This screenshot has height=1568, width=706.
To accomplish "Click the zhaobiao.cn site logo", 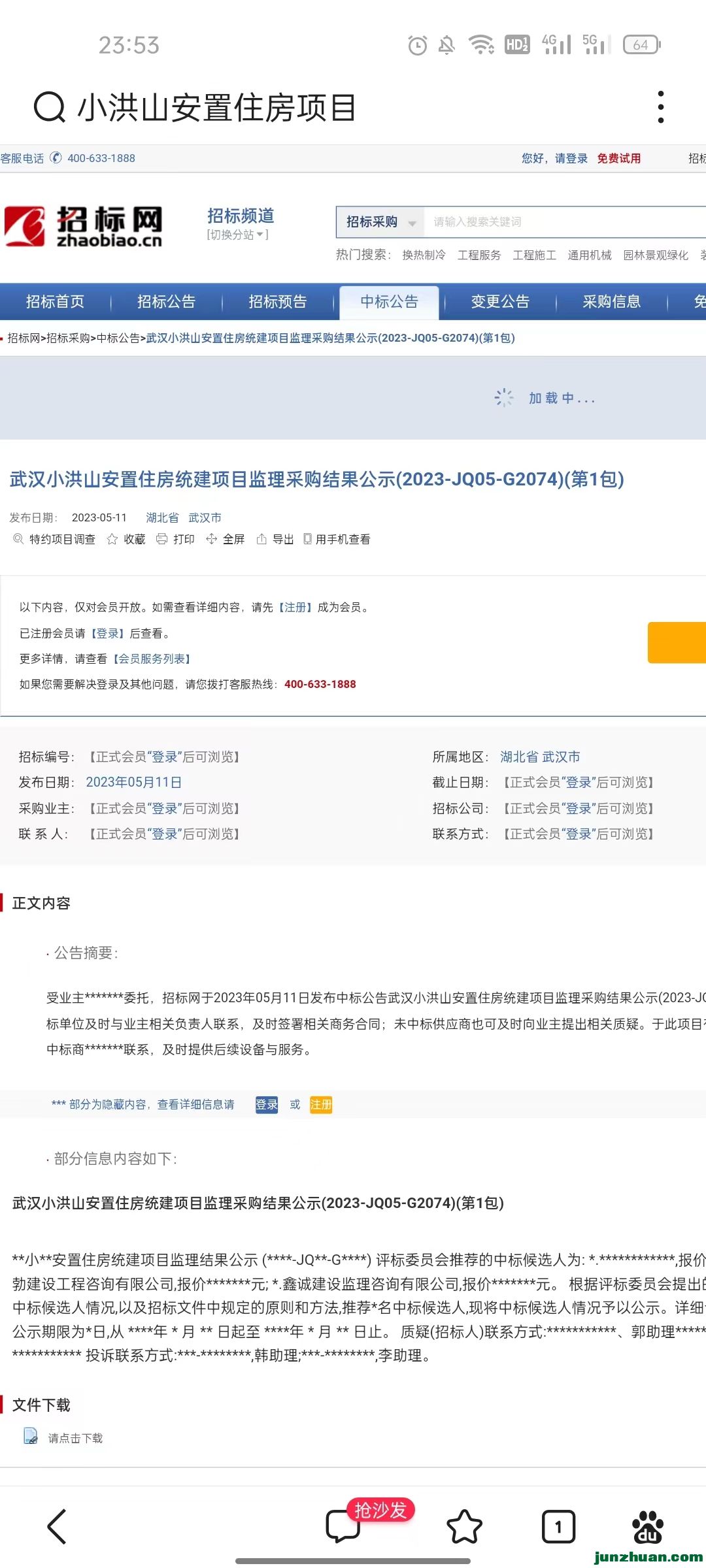I will [x=84, y=227].
